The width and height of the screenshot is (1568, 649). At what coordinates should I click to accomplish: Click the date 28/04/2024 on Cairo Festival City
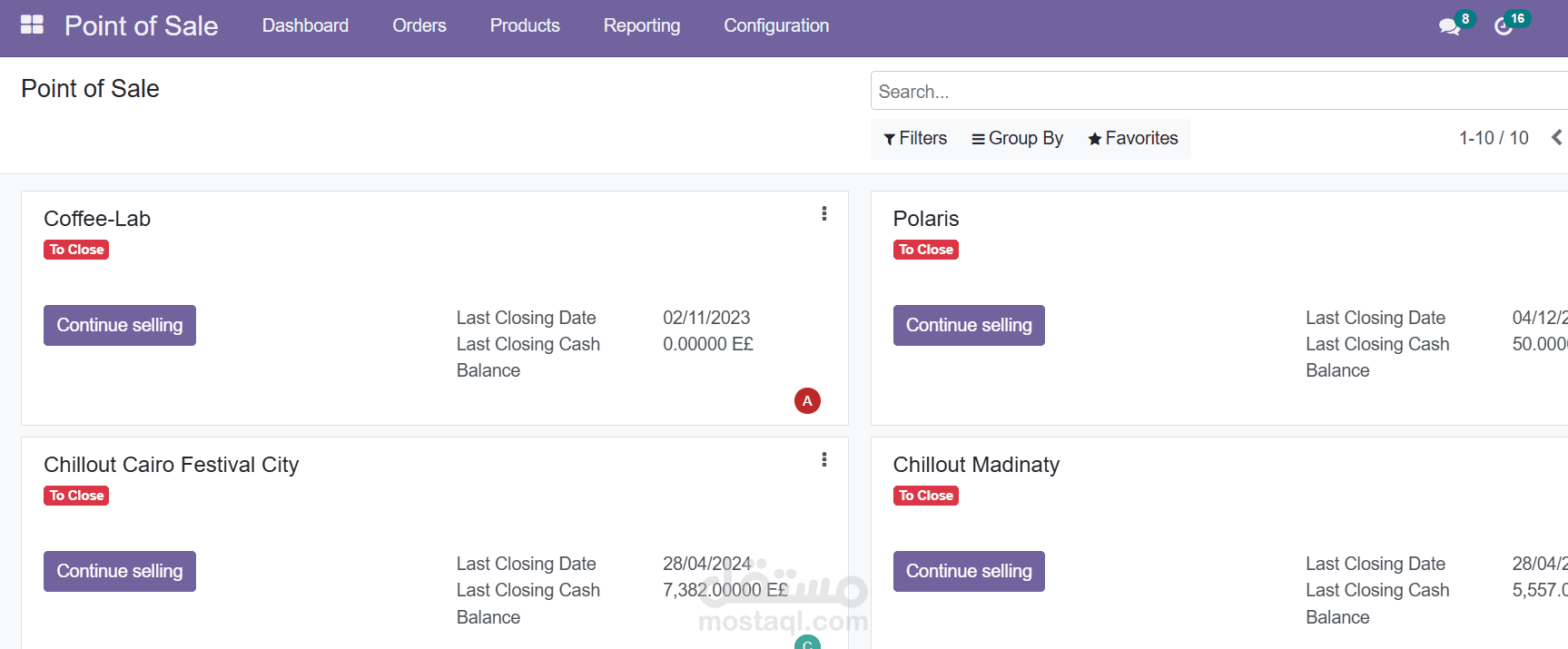coord(706,564)
